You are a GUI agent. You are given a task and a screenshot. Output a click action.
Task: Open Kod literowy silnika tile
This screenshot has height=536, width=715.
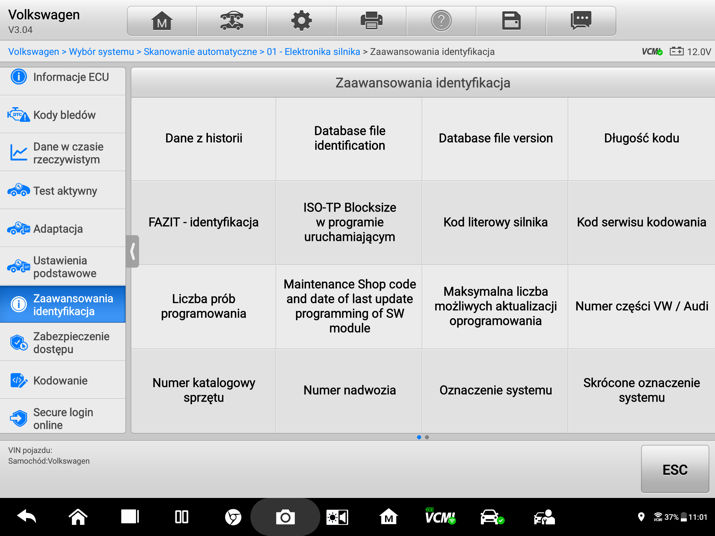tap(495, 222)
